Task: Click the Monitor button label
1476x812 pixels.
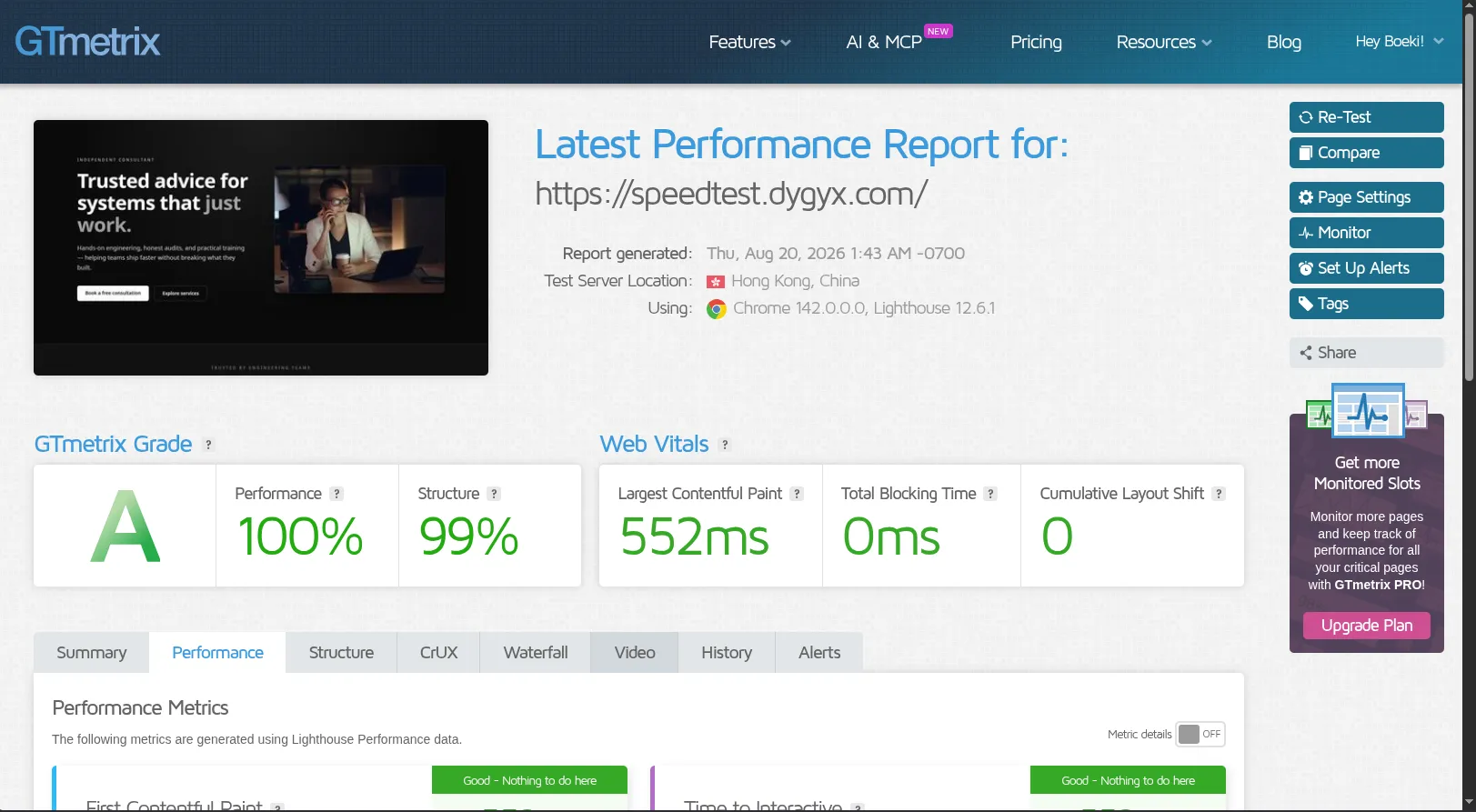Action: (x=1344, y=233)
